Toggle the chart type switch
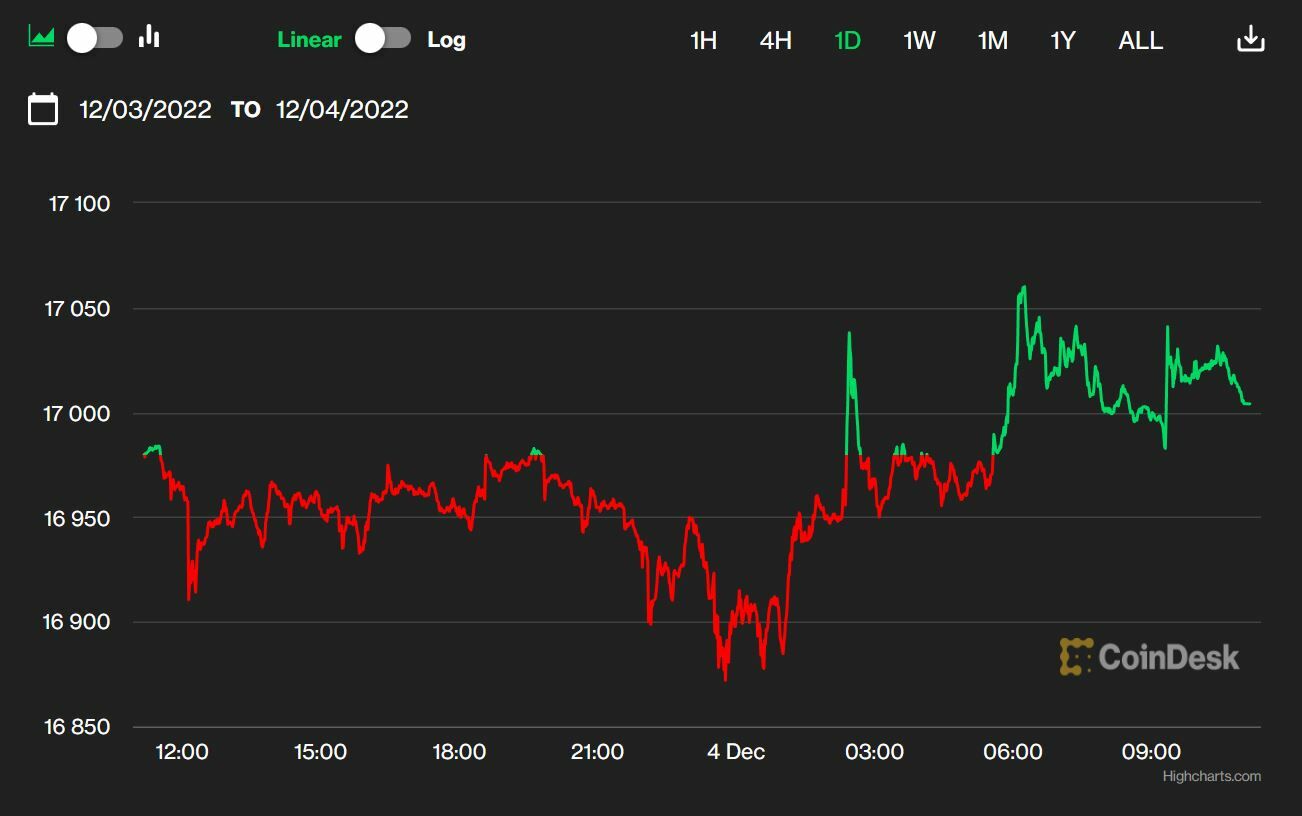 click(95, 38)
